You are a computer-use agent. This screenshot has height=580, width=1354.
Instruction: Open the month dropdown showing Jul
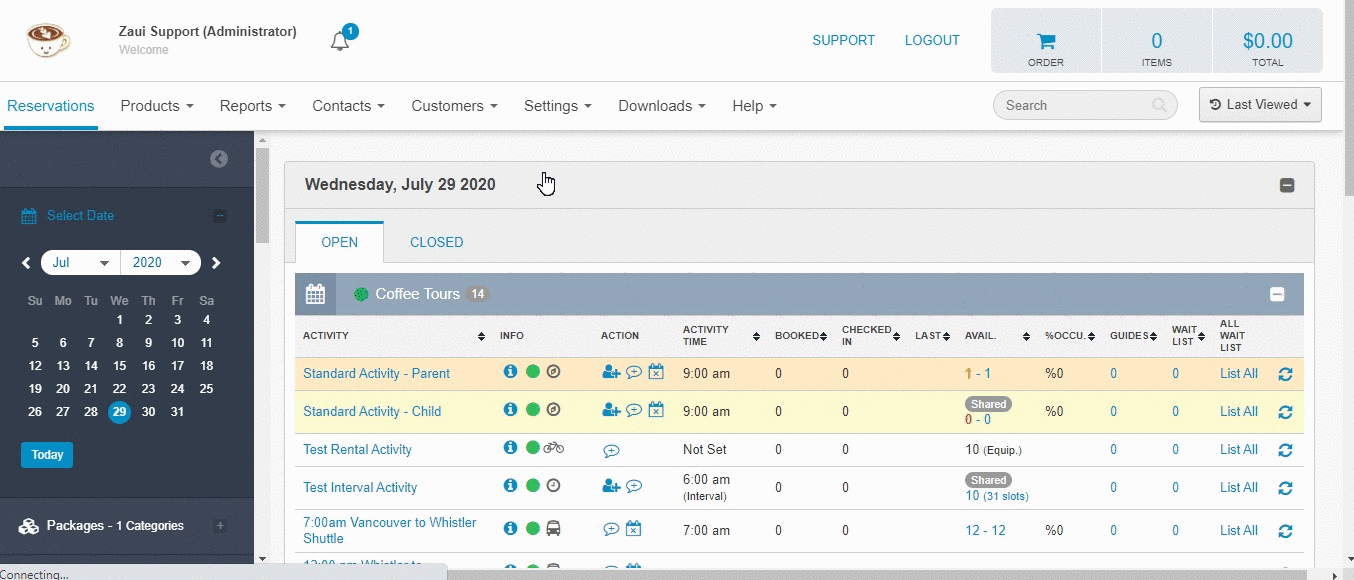81,263
